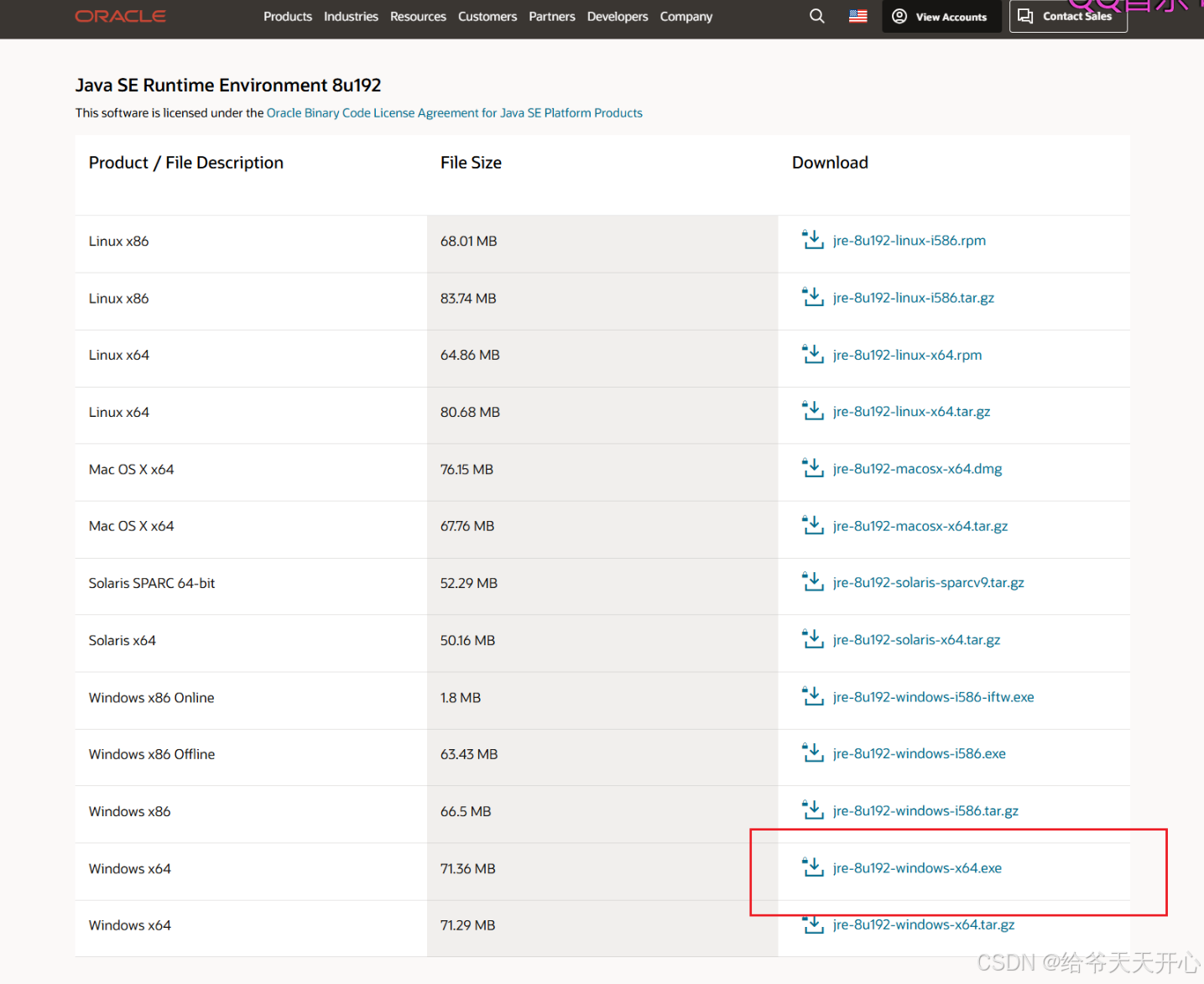1204x984 pixels.
Task: Download jre-8u192-windows-i586.exe link
Action: tap(920, 753)
